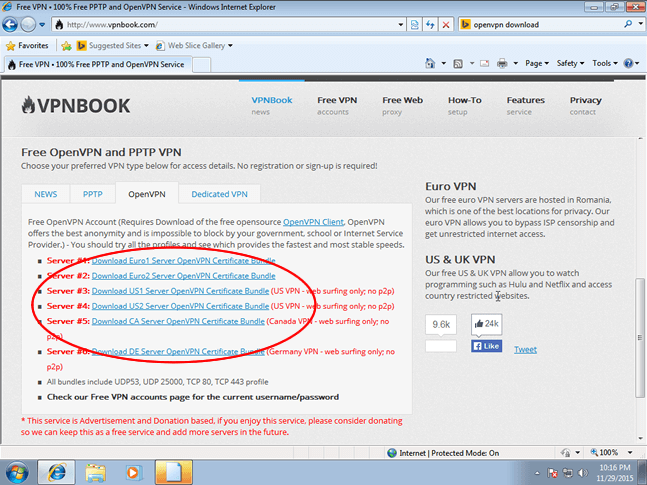Screen dimensions: 647x485
Task: Download CA Server OpenVPN Certificate Bundle
Action: point(178,321)
